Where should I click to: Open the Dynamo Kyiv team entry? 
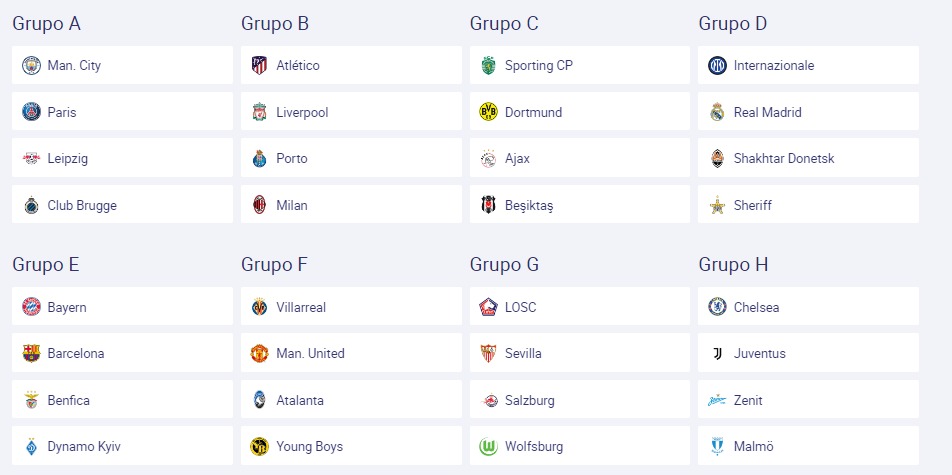122,446
